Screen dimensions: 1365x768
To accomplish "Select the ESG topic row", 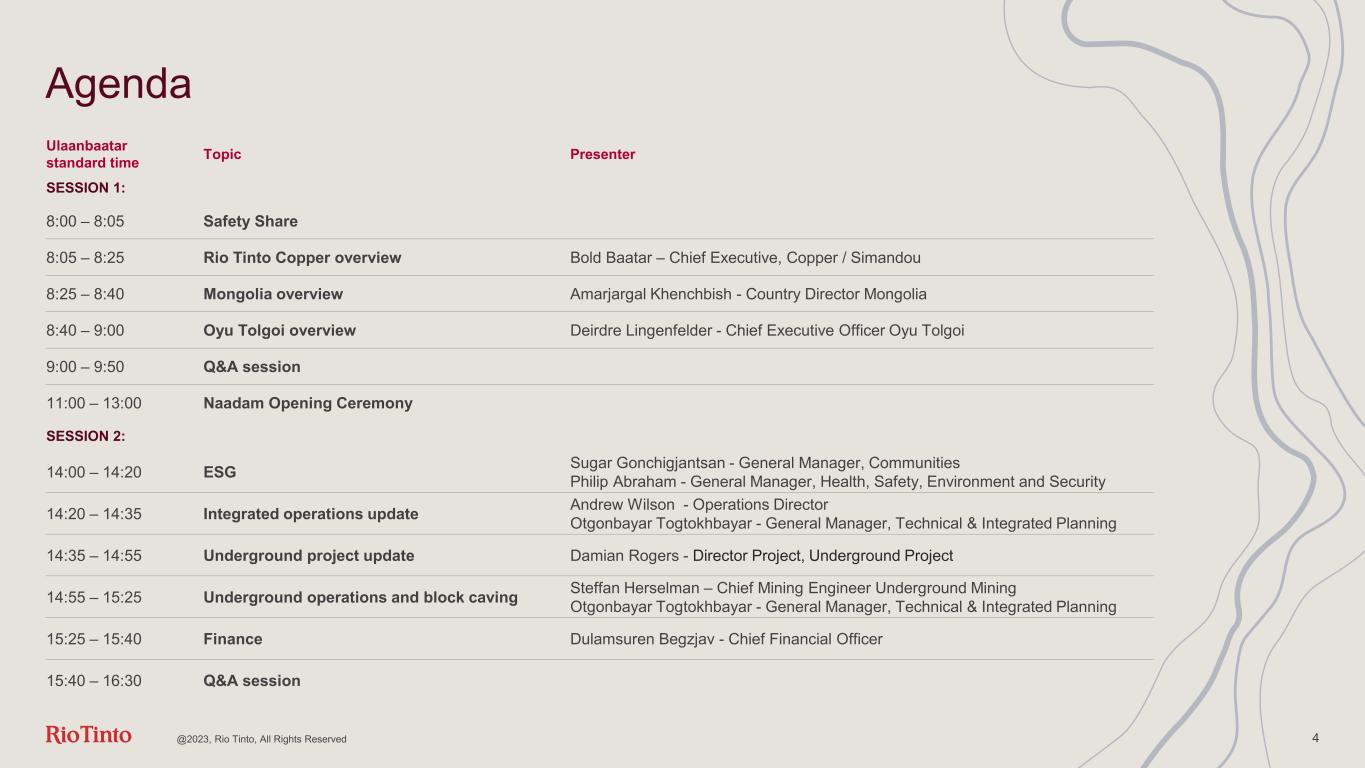I will click(x=220, y=472).
